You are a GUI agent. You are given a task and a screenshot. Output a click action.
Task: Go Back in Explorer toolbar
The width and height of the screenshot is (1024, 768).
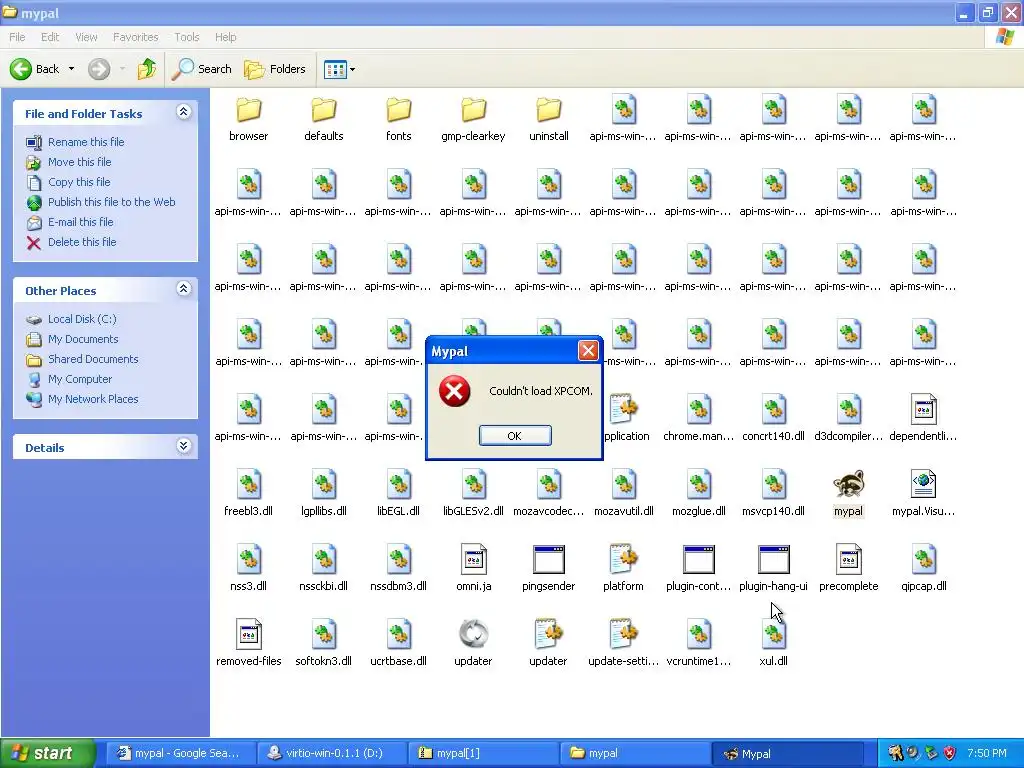pyautogui.click(x=35, y=69)
